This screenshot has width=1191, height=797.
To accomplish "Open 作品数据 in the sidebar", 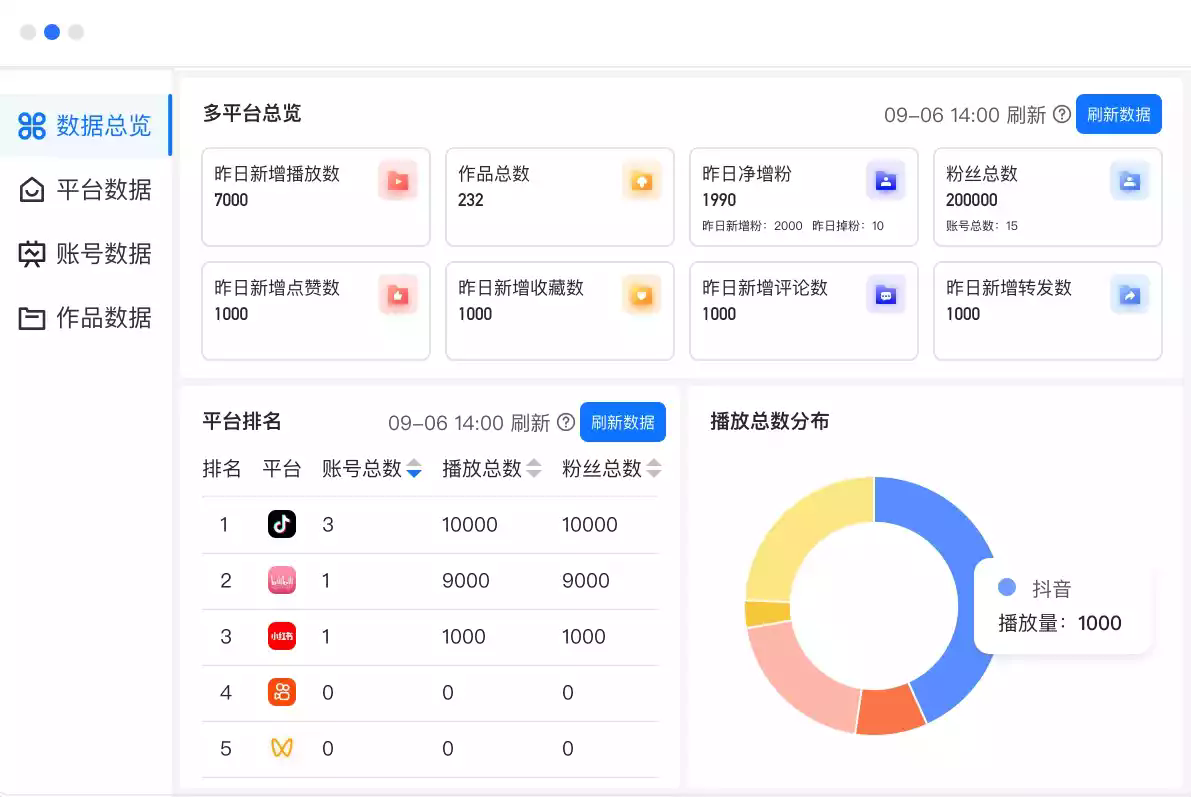I will pos(85,318).
